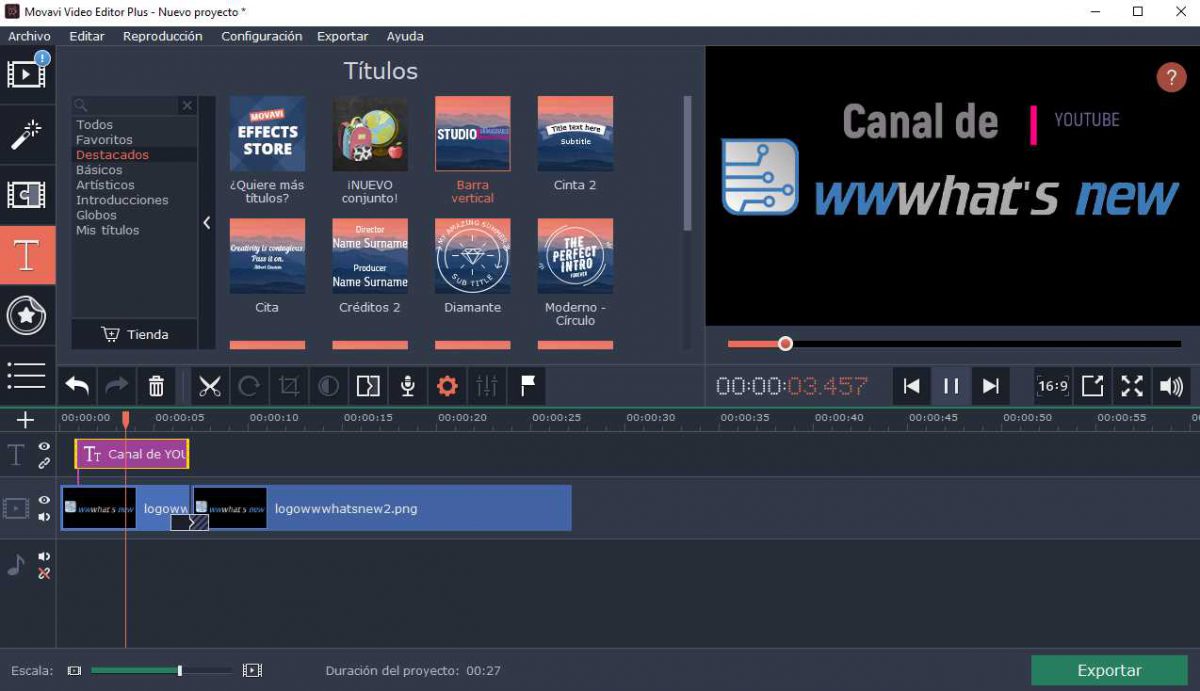Toggle visibility of the video track
The height and width of the screenshot is (691, 1200).
click(44, 500)
